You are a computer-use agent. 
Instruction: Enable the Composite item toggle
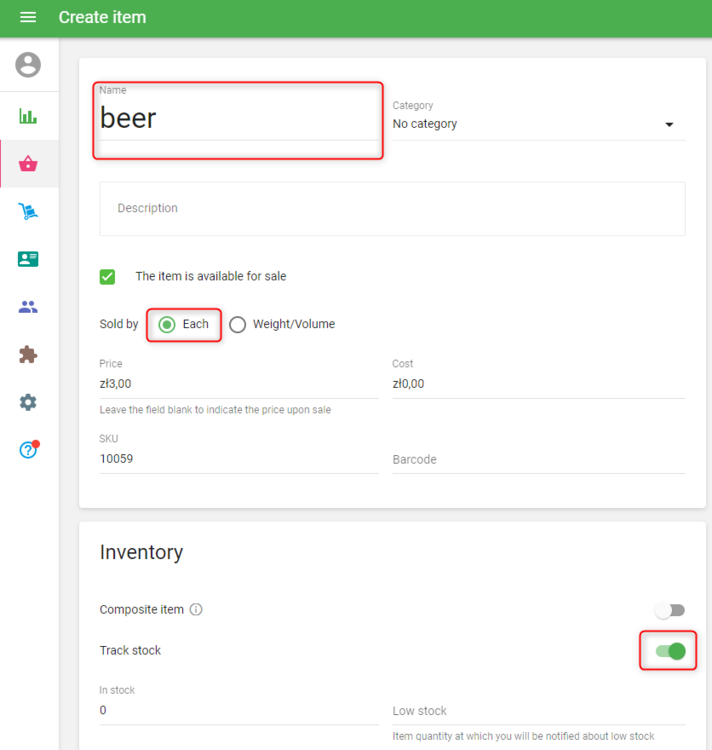click(670, 610)
